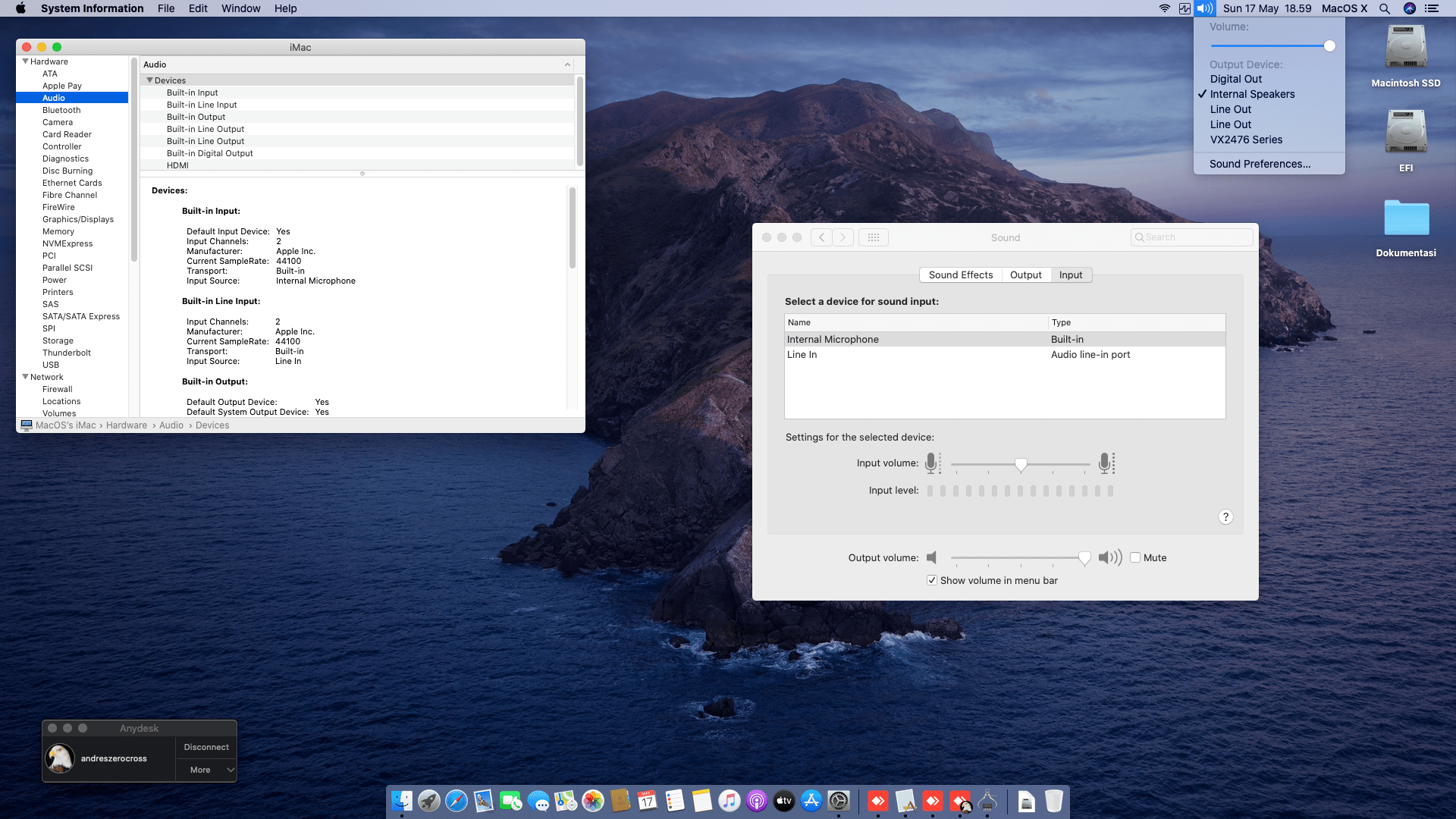Image resolution: width=1456 pixels, height=819 pixels.
Task: Click the back arrow in Sound preferences
Action: point(821,237)
